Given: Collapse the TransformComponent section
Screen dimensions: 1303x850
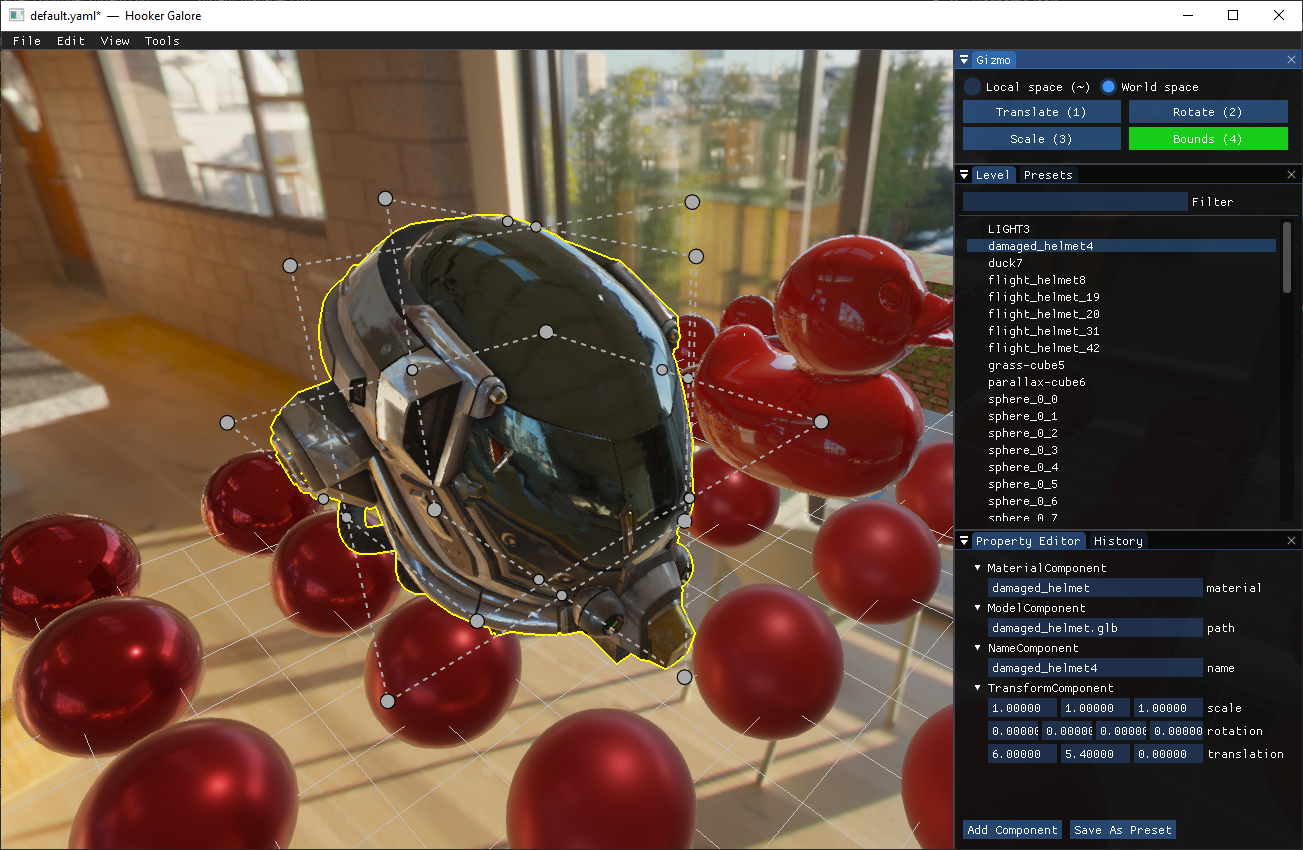Looking at the screenshot, I should click(x=978, y=688).
